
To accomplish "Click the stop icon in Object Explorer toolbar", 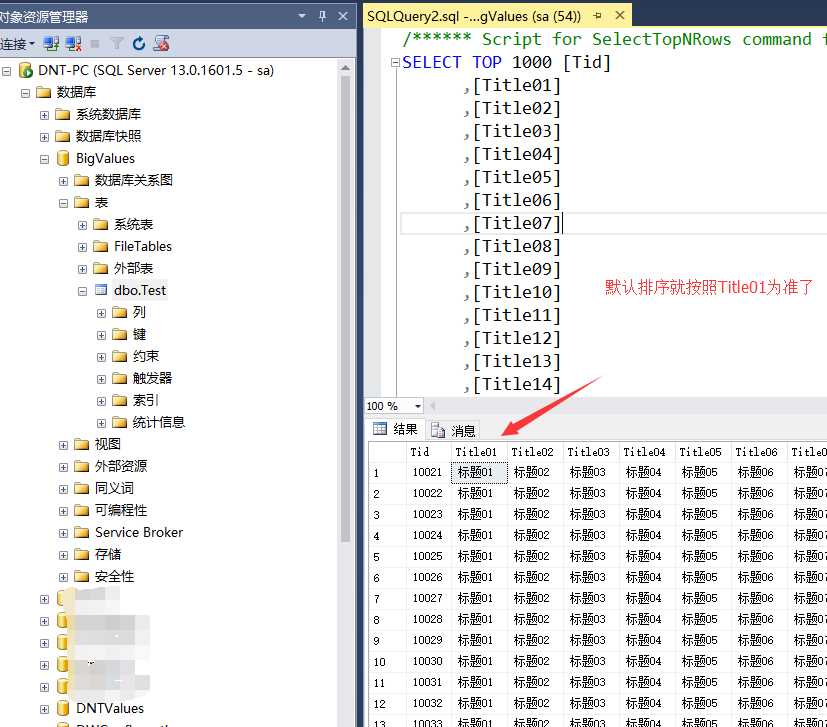I will [95, 44].
